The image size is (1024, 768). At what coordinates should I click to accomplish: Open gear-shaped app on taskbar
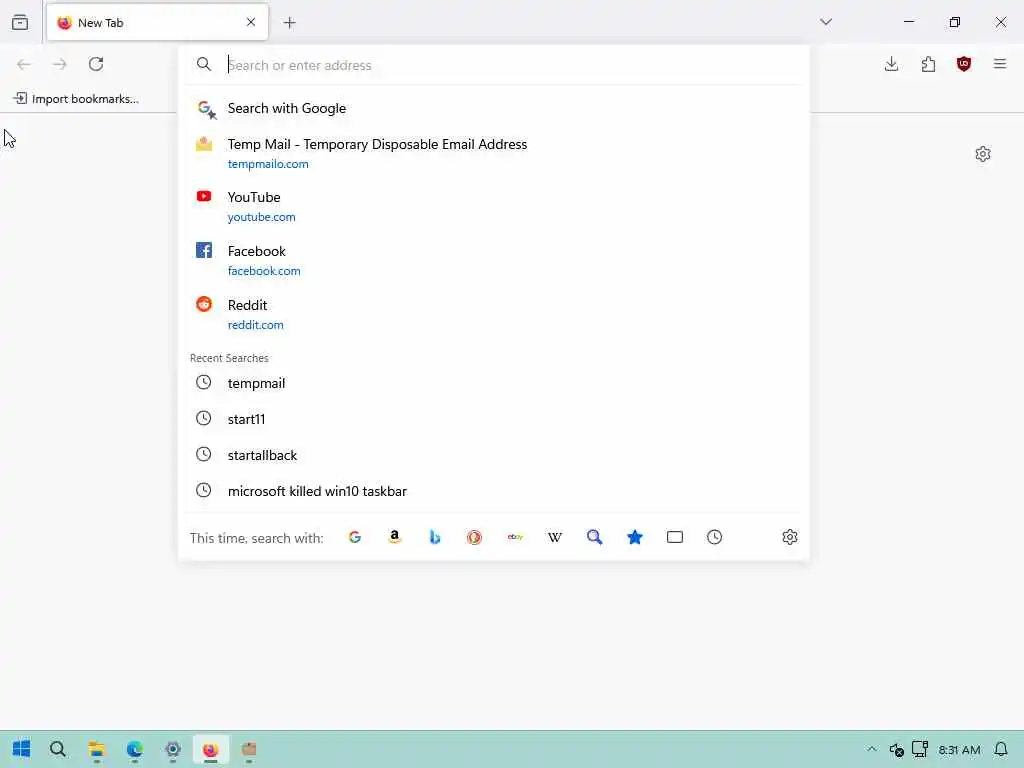(172, 749)
